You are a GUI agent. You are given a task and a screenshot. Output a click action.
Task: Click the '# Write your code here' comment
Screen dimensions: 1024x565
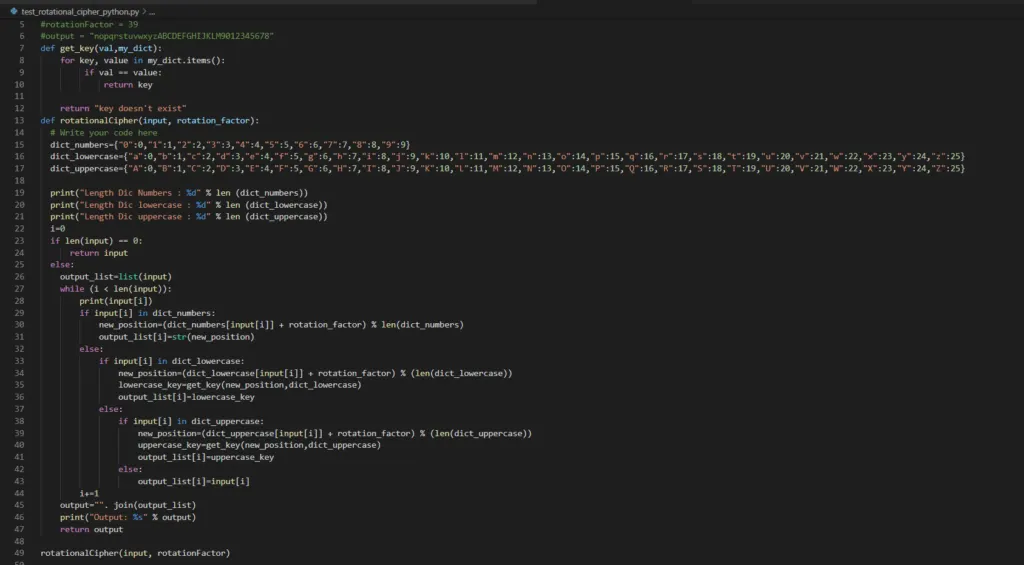point(104,133)
